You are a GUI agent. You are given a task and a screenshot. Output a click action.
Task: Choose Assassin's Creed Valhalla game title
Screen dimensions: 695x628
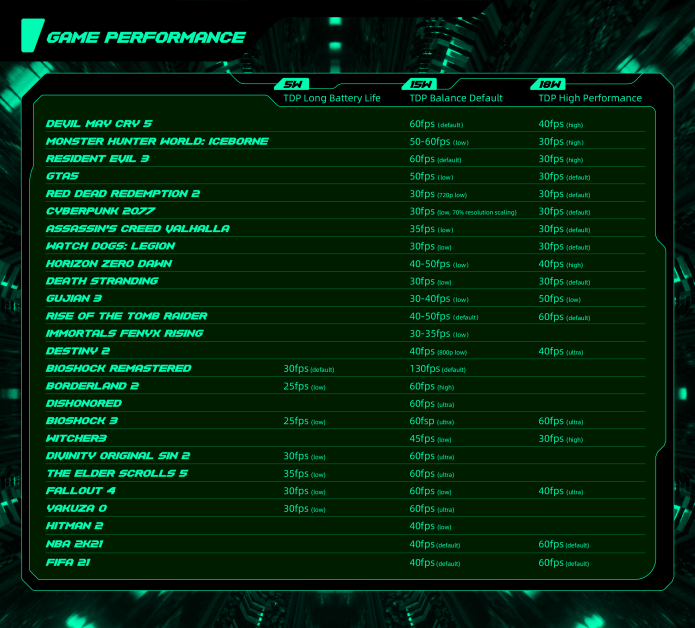click(137, 229)
